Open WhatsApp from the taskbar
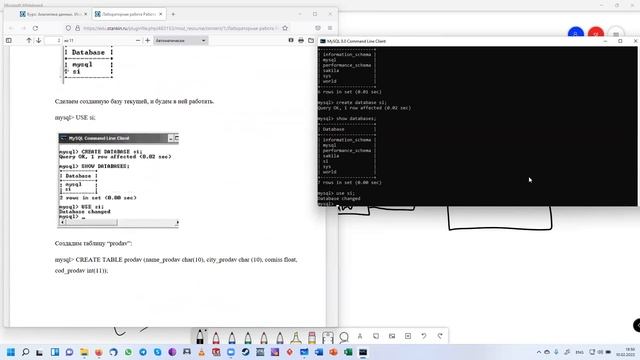This screenshot has width=640, height=360. (128, 352)
